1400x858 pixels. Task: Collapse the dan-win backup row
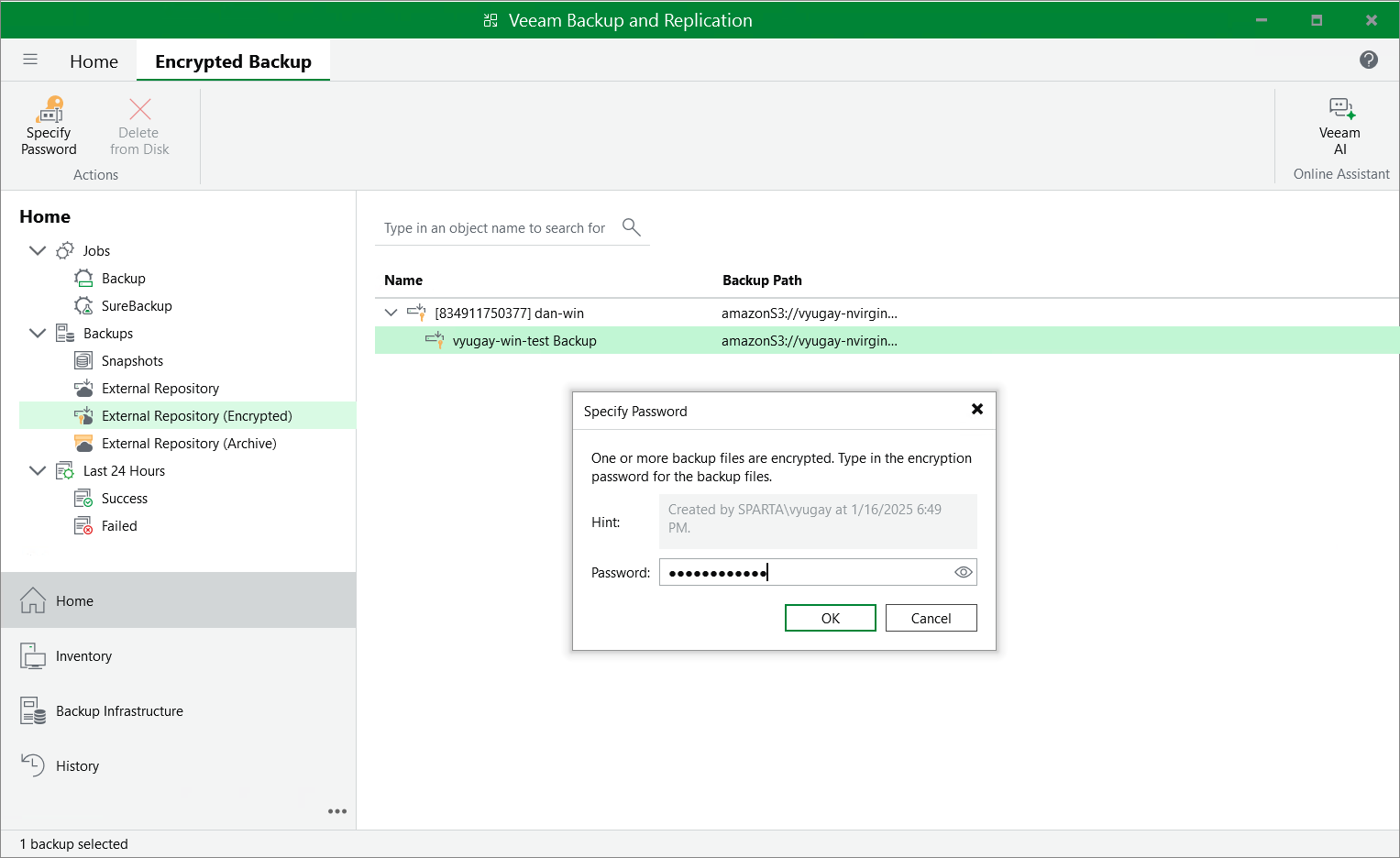(391, 313)
